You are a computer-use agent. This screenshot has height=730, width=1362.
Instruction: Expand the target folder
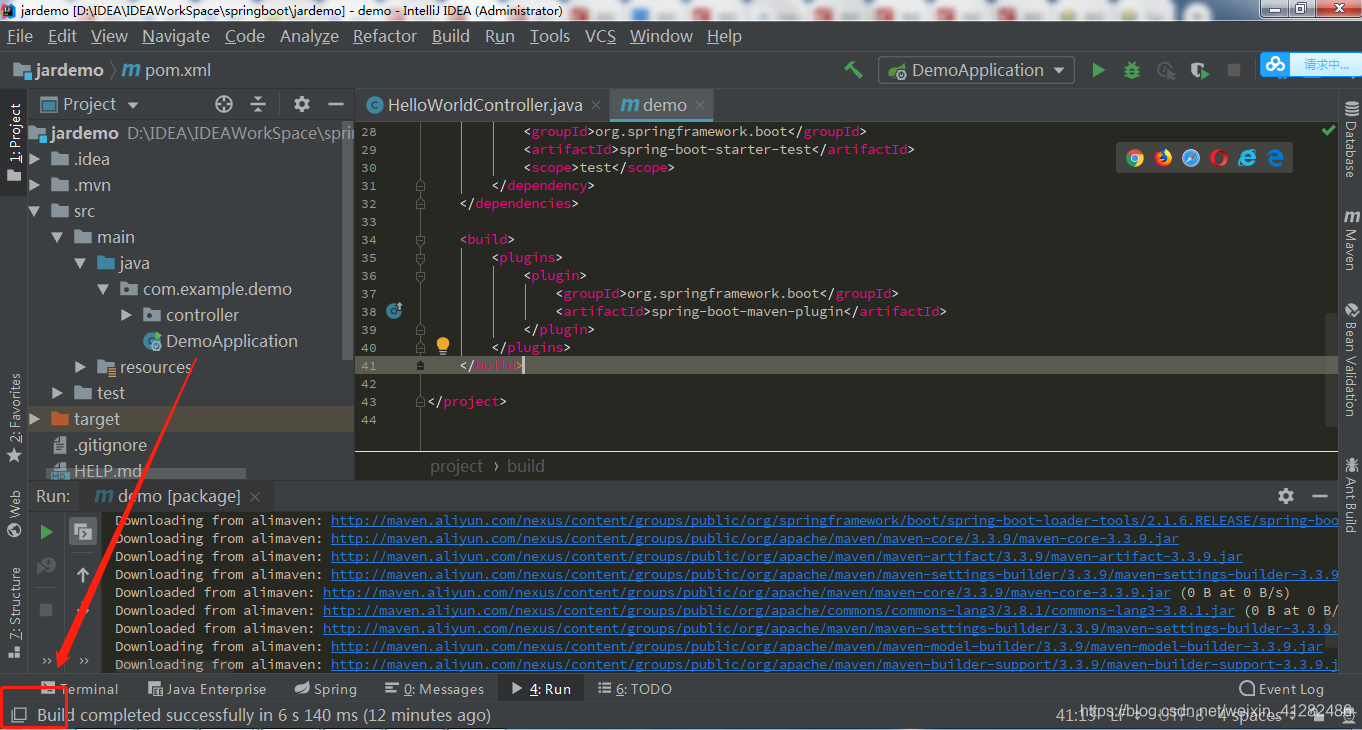click(35, 419)
